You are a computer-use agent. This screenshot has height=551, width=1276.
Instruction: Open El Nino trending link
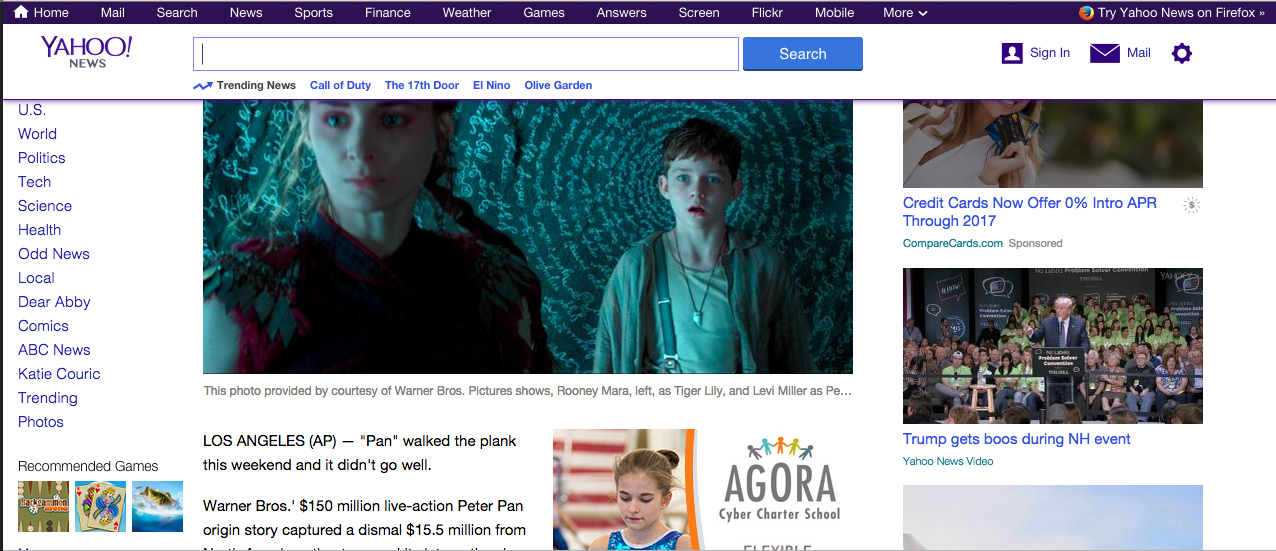pos(491,86)
